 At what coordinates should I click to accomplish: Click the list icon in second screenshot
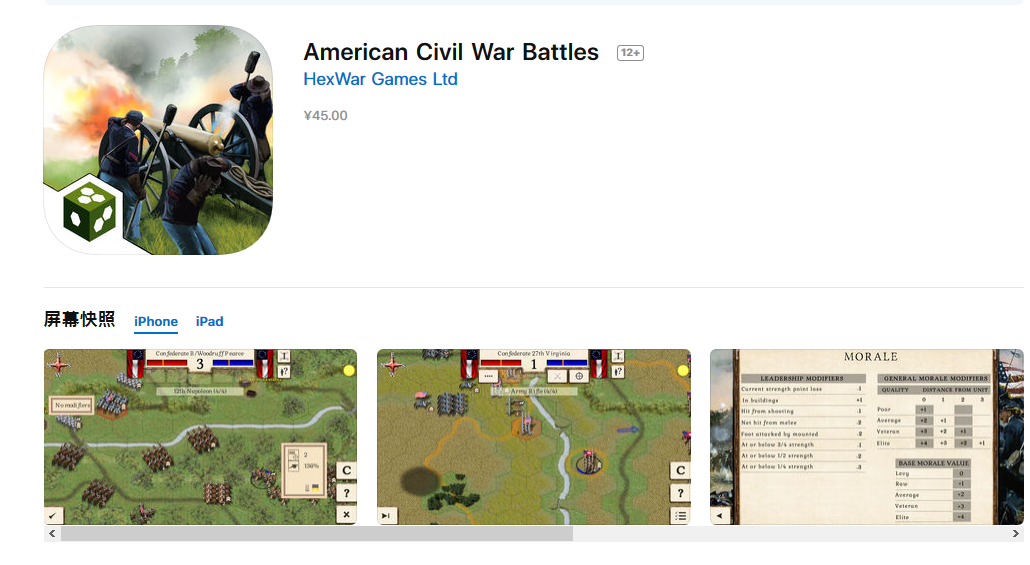pos(680,516)
